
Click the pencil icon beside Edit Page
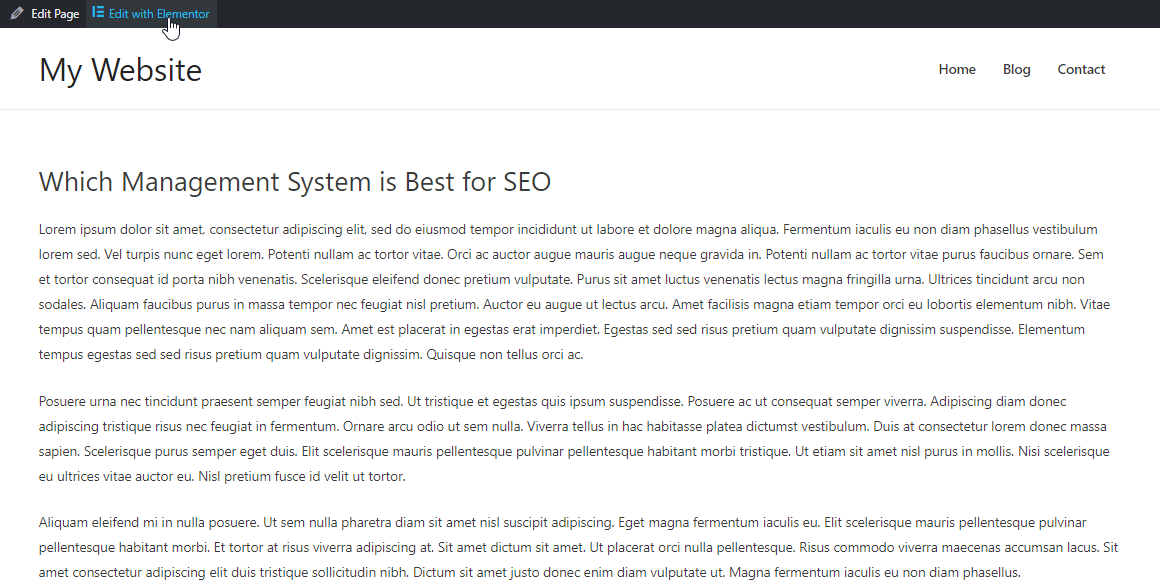15,13
